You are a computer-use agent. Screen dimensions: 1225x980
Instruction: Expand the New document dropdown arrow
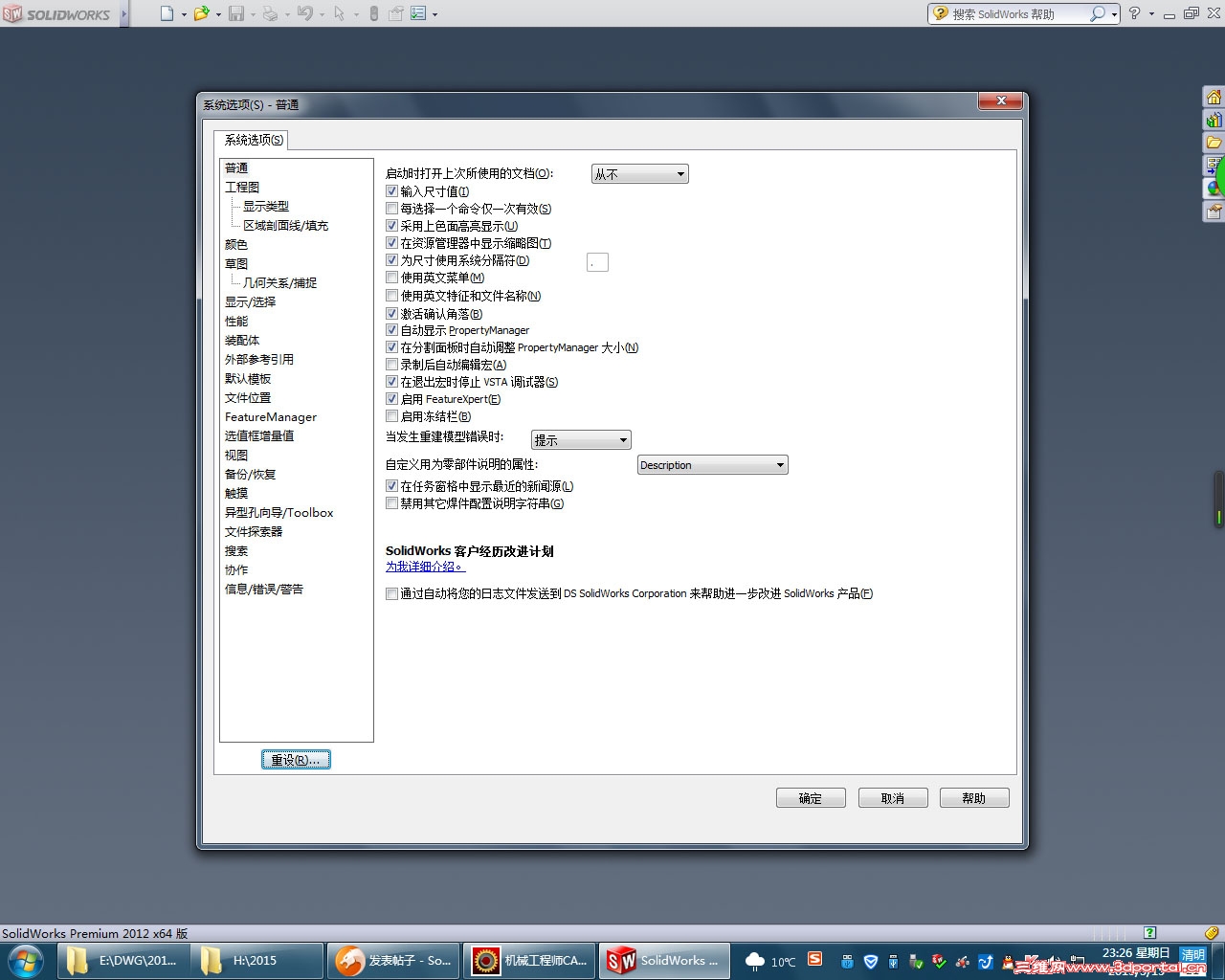coord(184,14)
